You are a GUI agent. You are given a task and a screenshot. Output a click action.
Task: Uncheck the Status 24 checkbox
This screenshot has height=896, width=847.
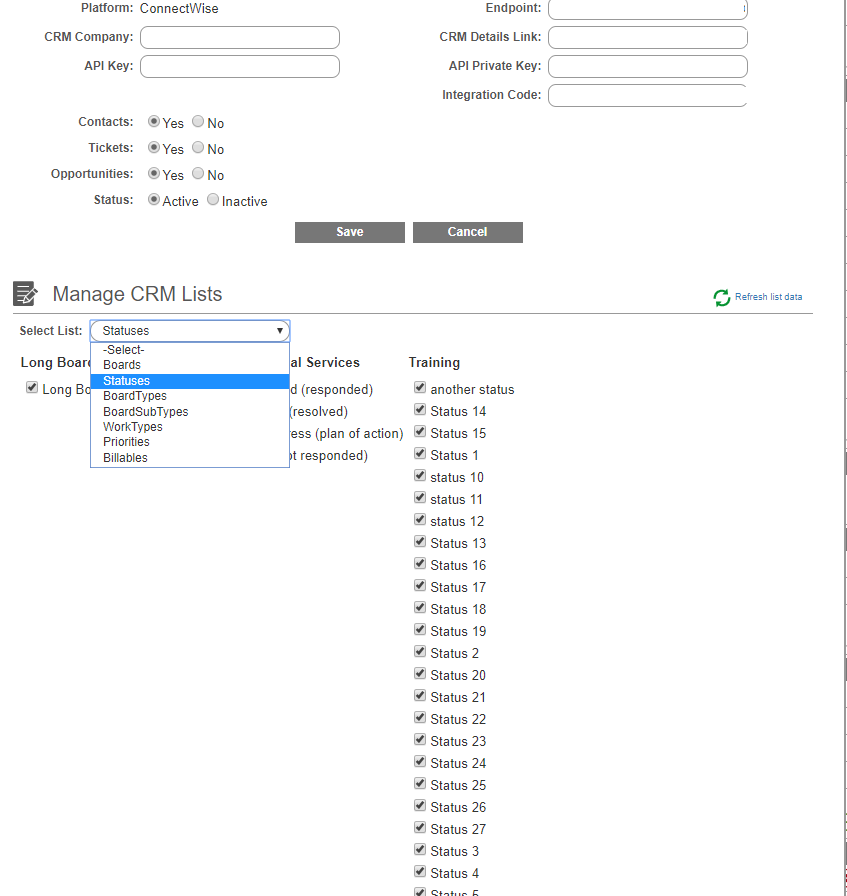click(x=420, y=762)
